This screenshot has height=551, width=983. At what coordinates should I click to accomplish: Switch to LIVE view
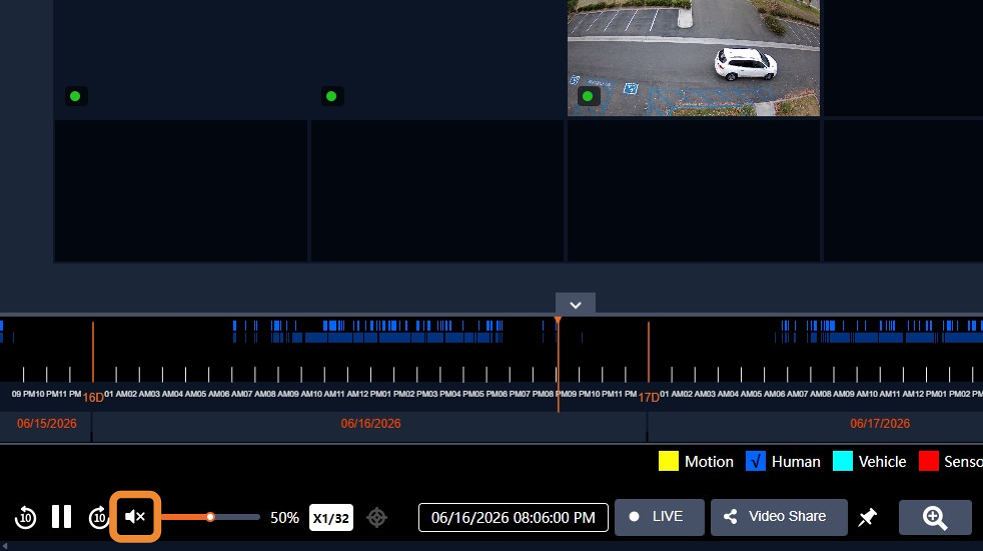660,517
